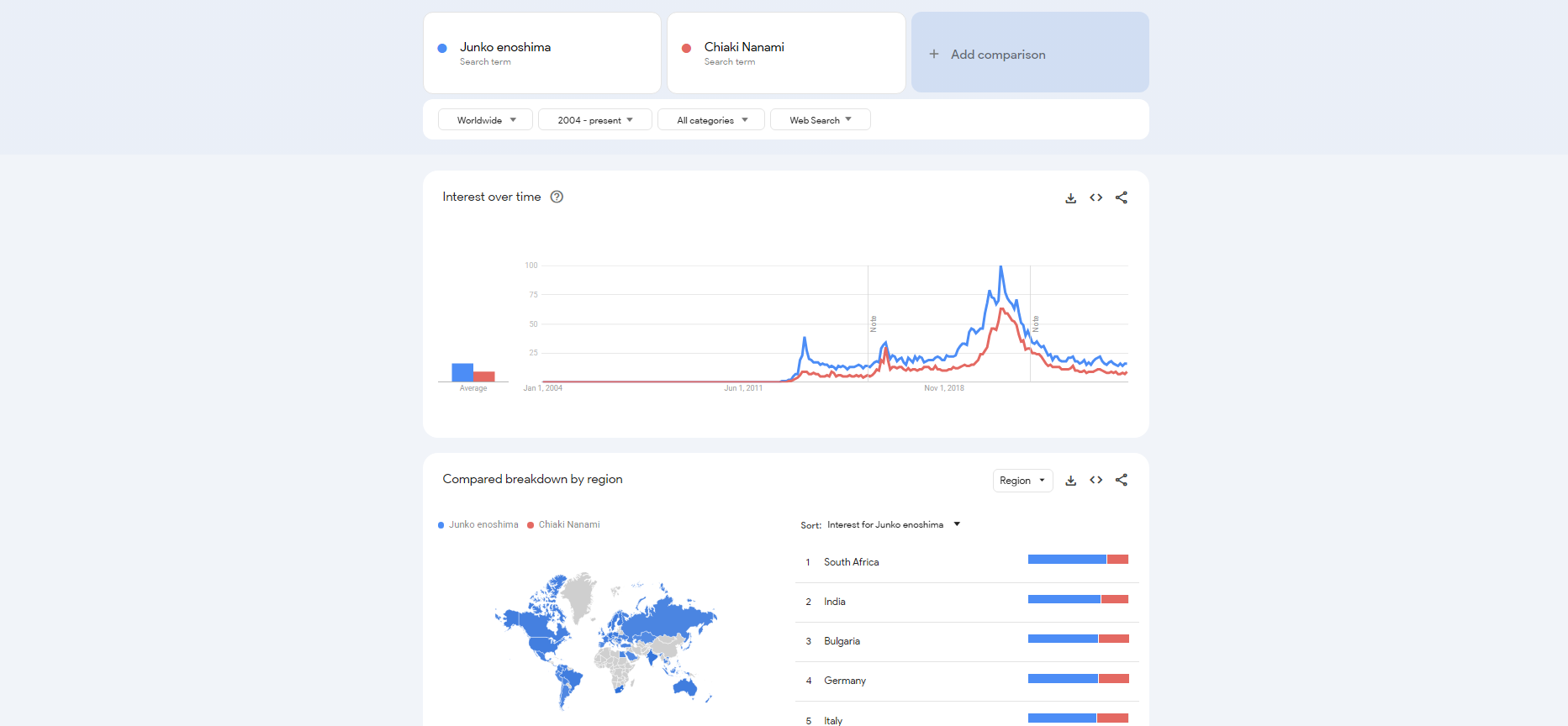Click the blue Junko enoshima average bar
This screenshot has height=726, width=1568.
pos(462,372)
